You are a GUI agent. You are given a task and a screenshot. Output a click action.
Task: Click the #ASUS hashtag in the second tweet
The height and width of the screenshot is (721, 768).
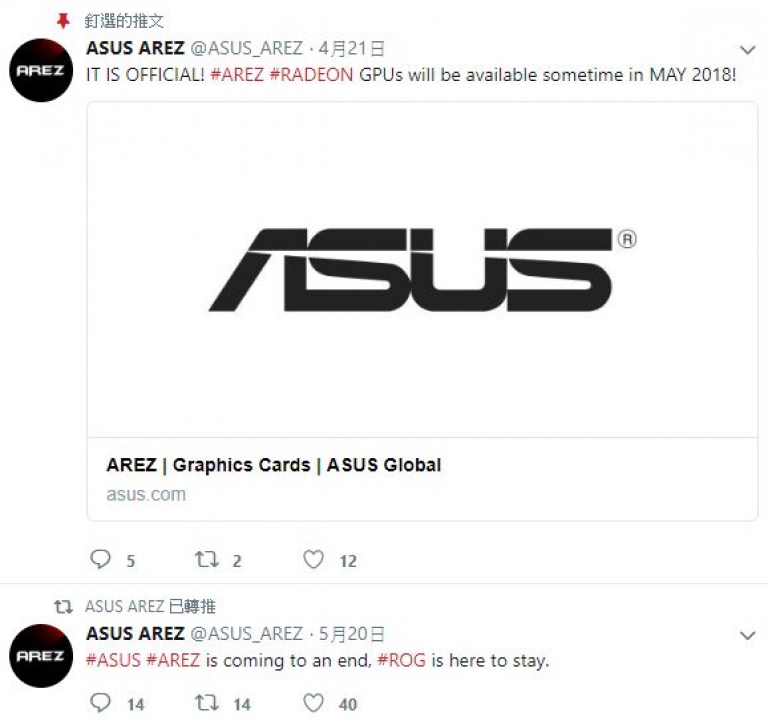coord(113,660)
